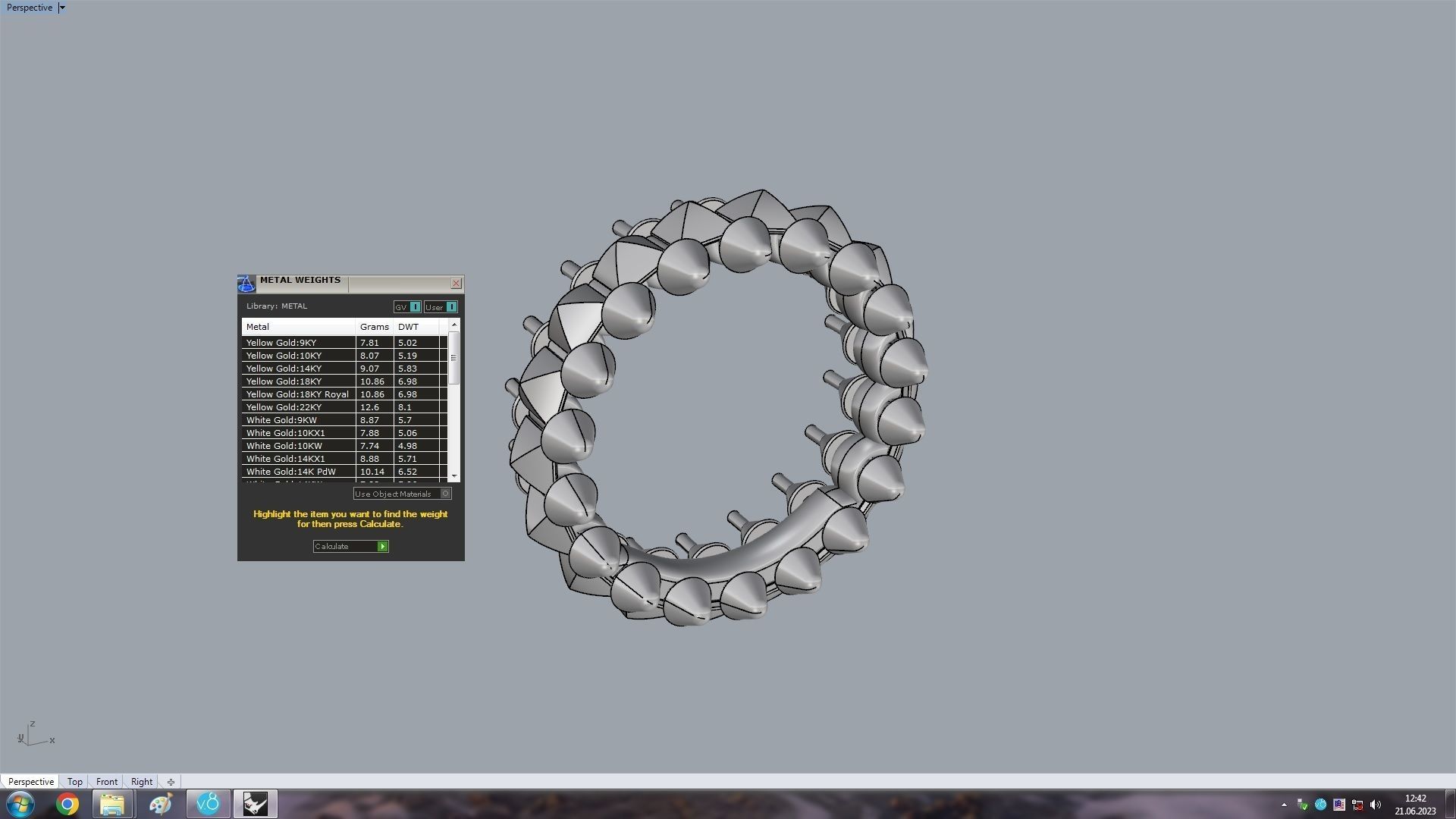Screen dimensions: 1456x819
Task: Show hidden system tray icons
Action: tap(1284, 805)
